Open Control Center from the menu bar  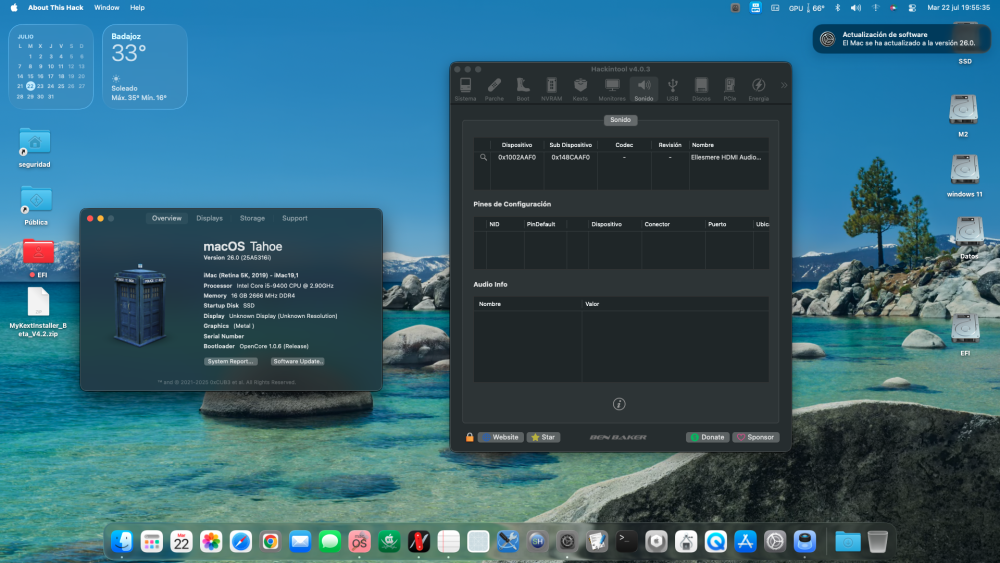click(x=912, y=8)
